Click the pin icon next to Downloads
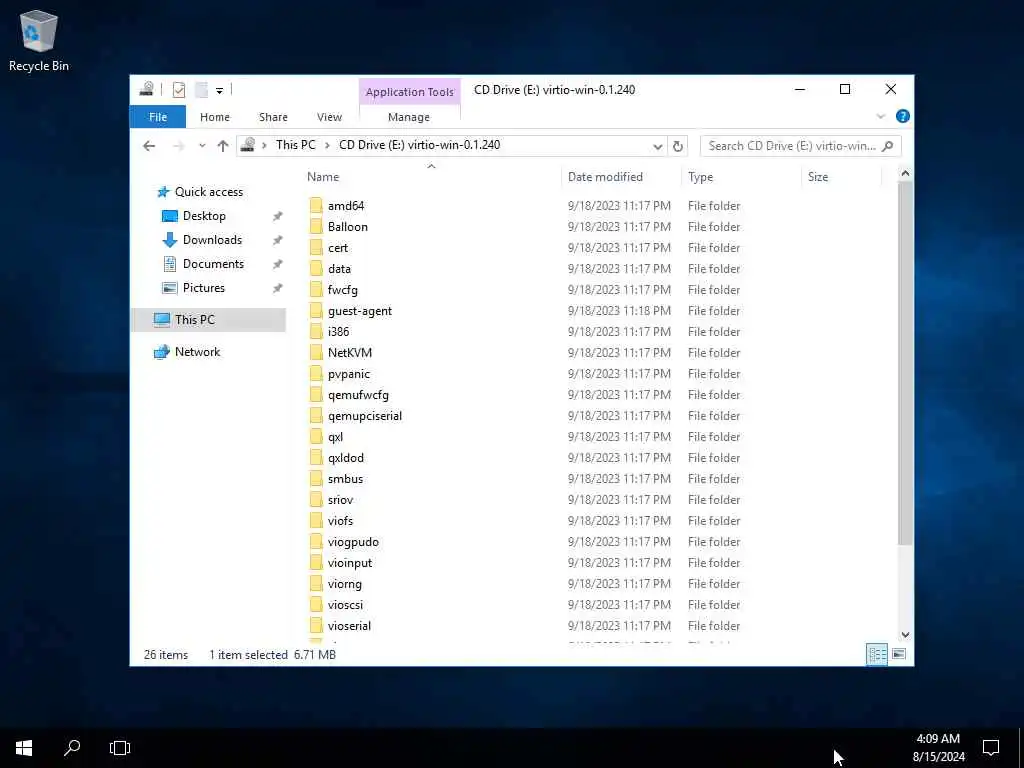The image size is (1024, 768). (278, 240)
